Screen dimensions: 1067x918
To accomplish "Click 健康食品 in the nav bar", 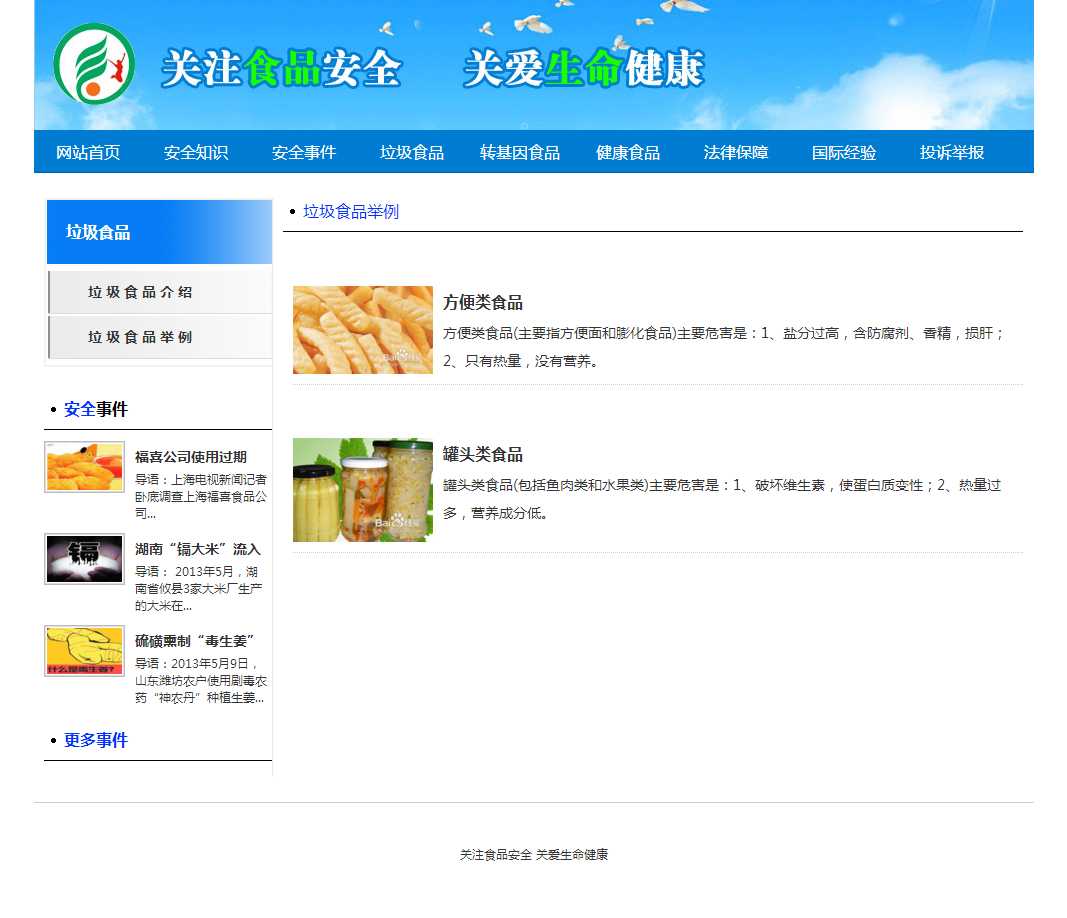I will [628, 153].
